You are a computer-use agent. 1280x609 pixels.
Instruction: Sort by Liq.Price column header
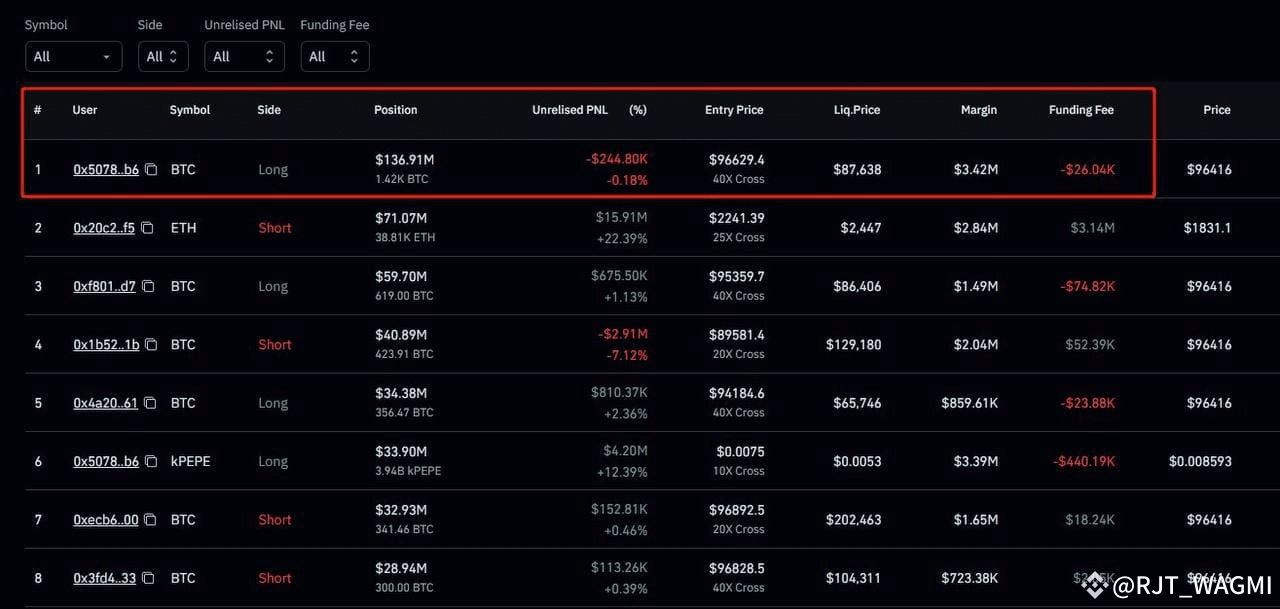[857, 110]
